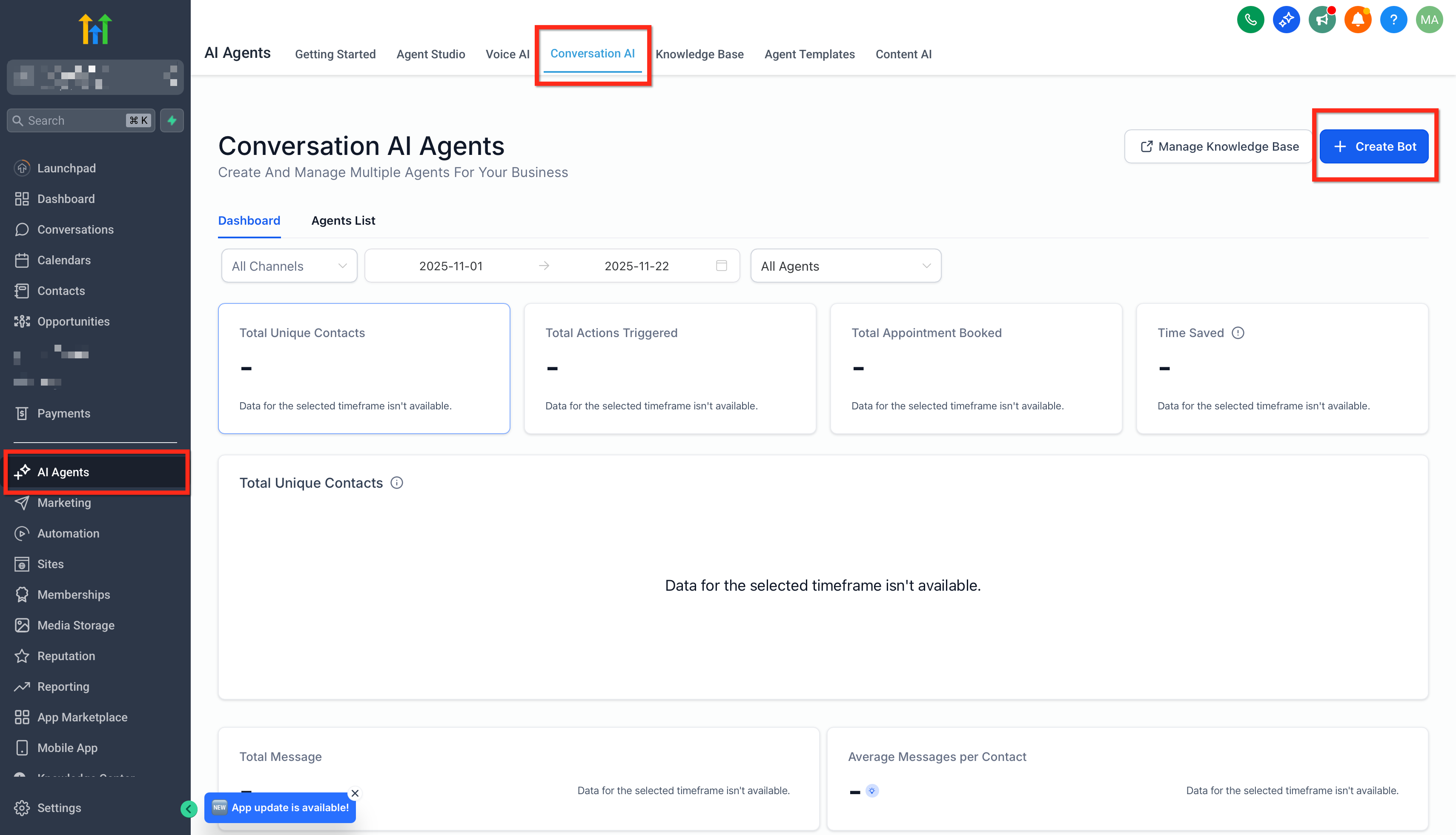Image resolution: width=1456 pixels, height=835 pixels.
Task: Click the green lightning quick actions icon
Action: [x=172, y=120]
